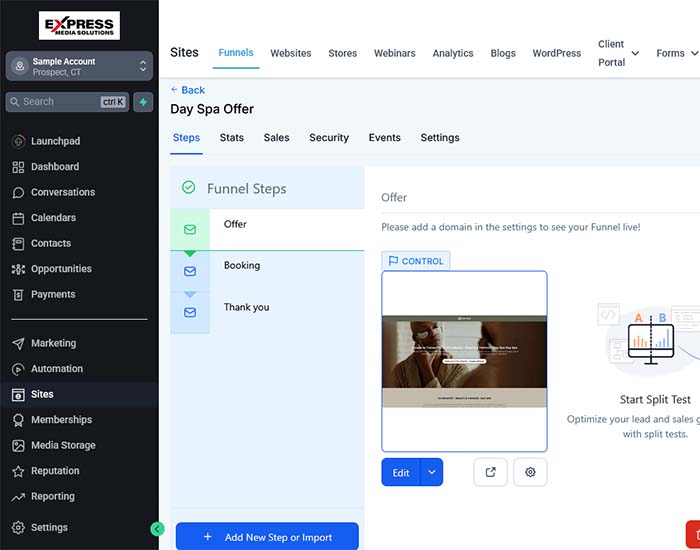Click the Dashboard grid icon
The image size is (700, 550).
[x=18, y=167]
